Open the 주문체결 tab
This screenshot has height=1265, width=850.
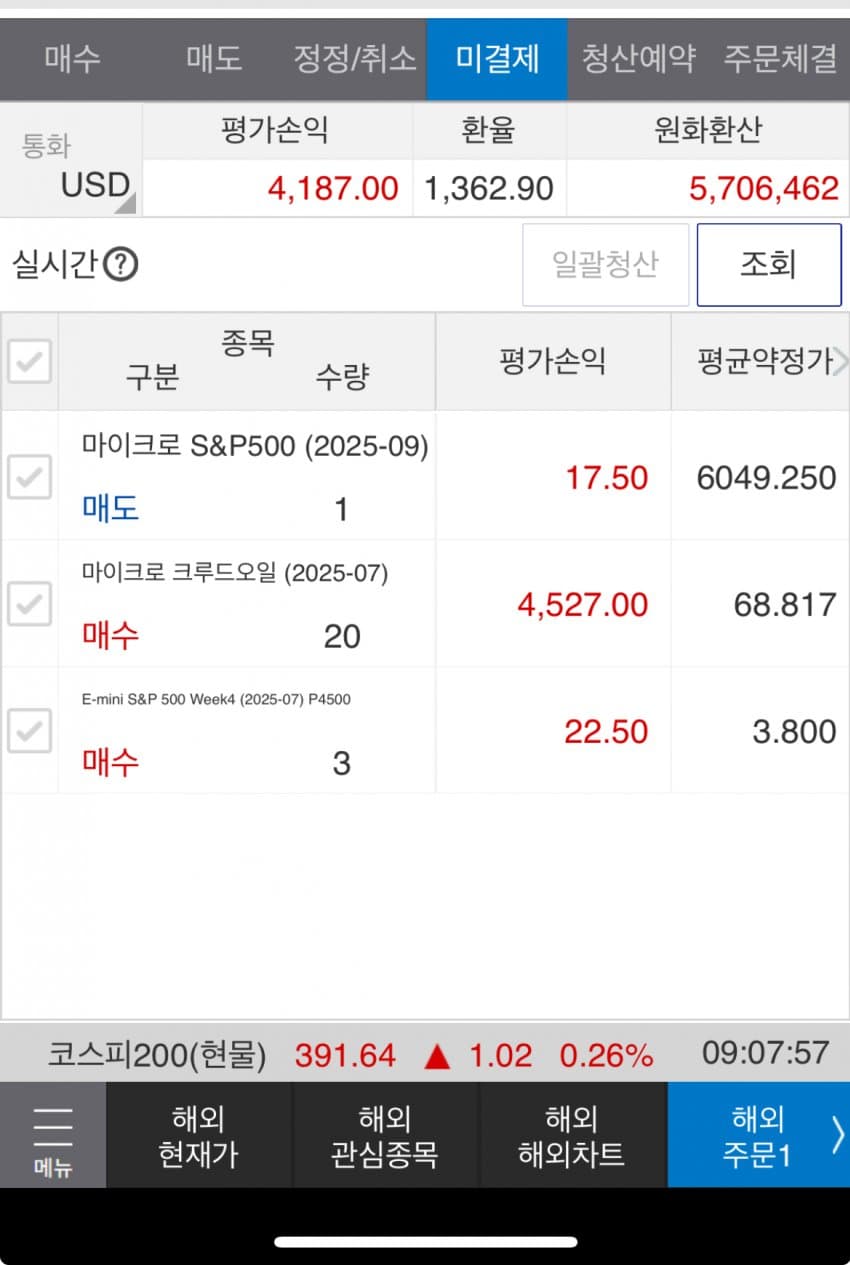(x=780, y=59)
